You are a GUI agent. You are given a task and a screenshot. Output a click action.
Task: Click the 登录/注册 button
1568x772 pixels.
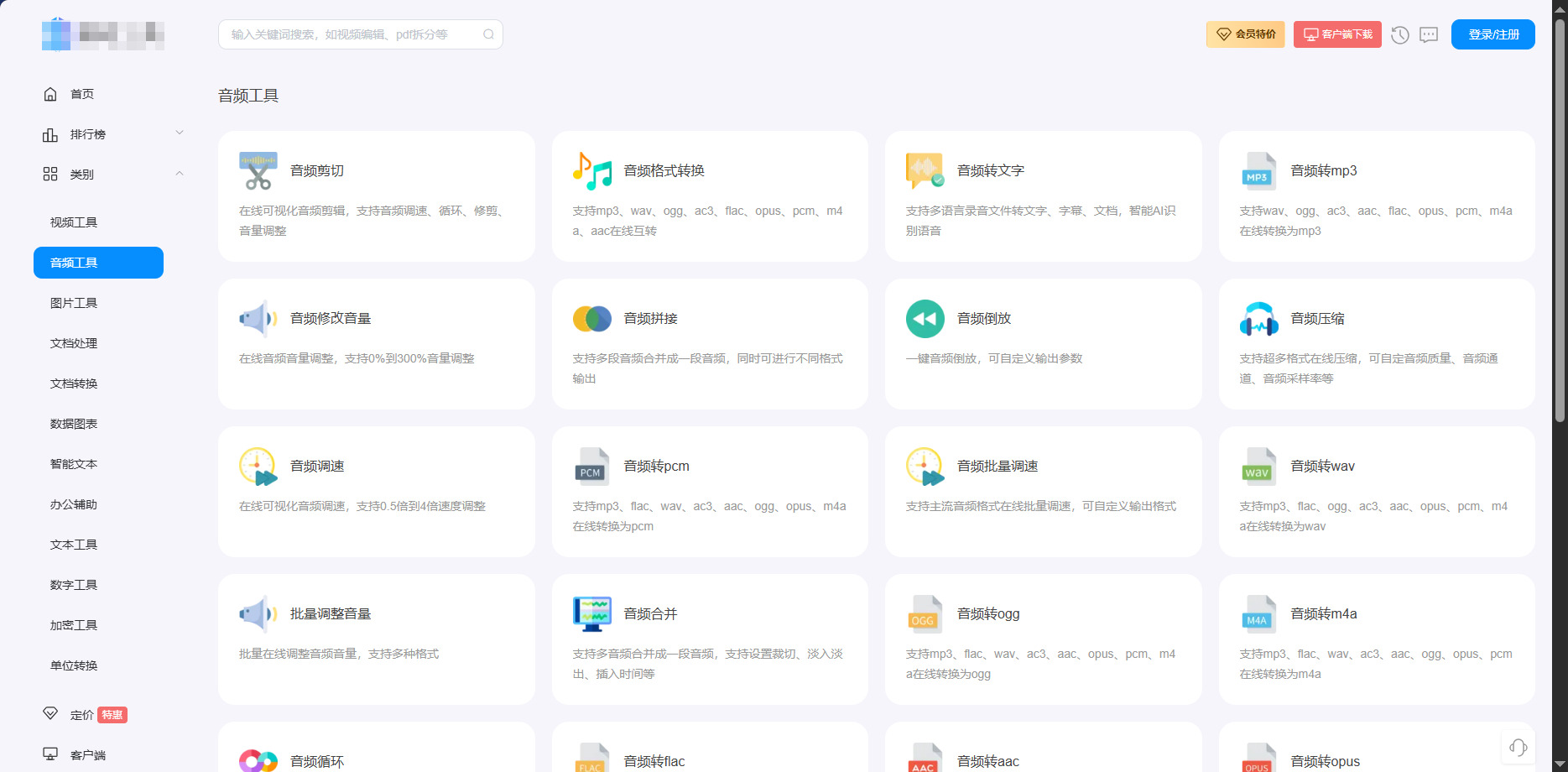pyautogui.click(x=1493, y=34)
